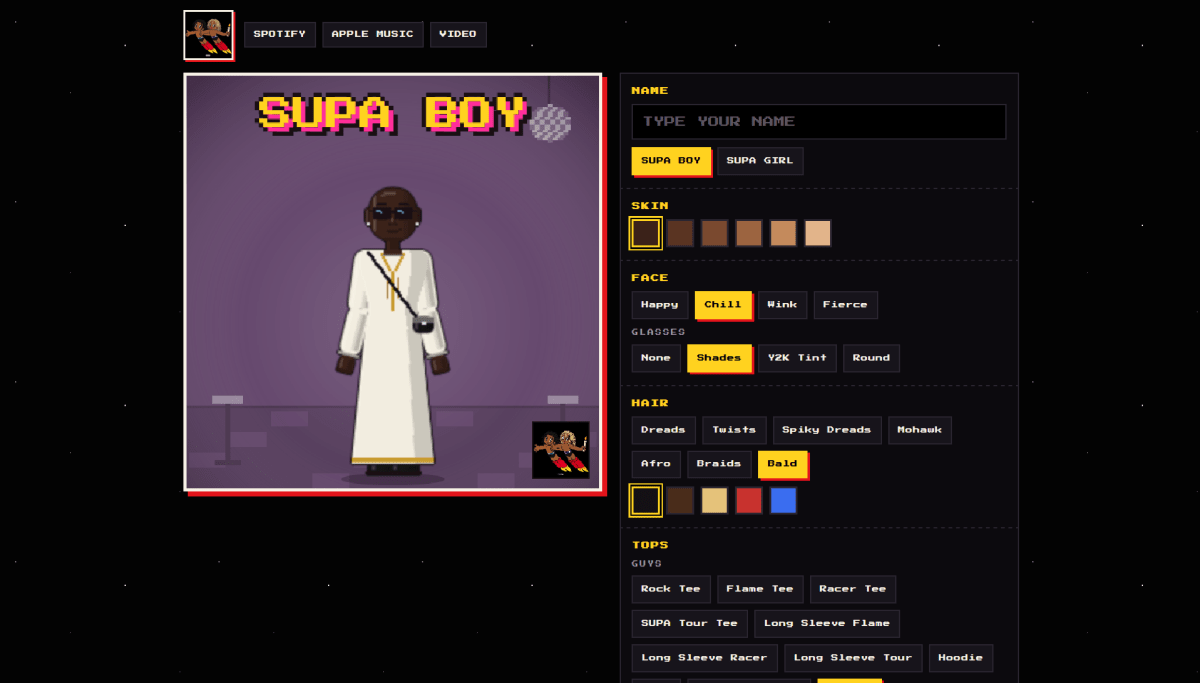Choose the SUPA Tour Tee top
Image resolution: width=1200 pixels, height=683 pixels.
[690, 624]
